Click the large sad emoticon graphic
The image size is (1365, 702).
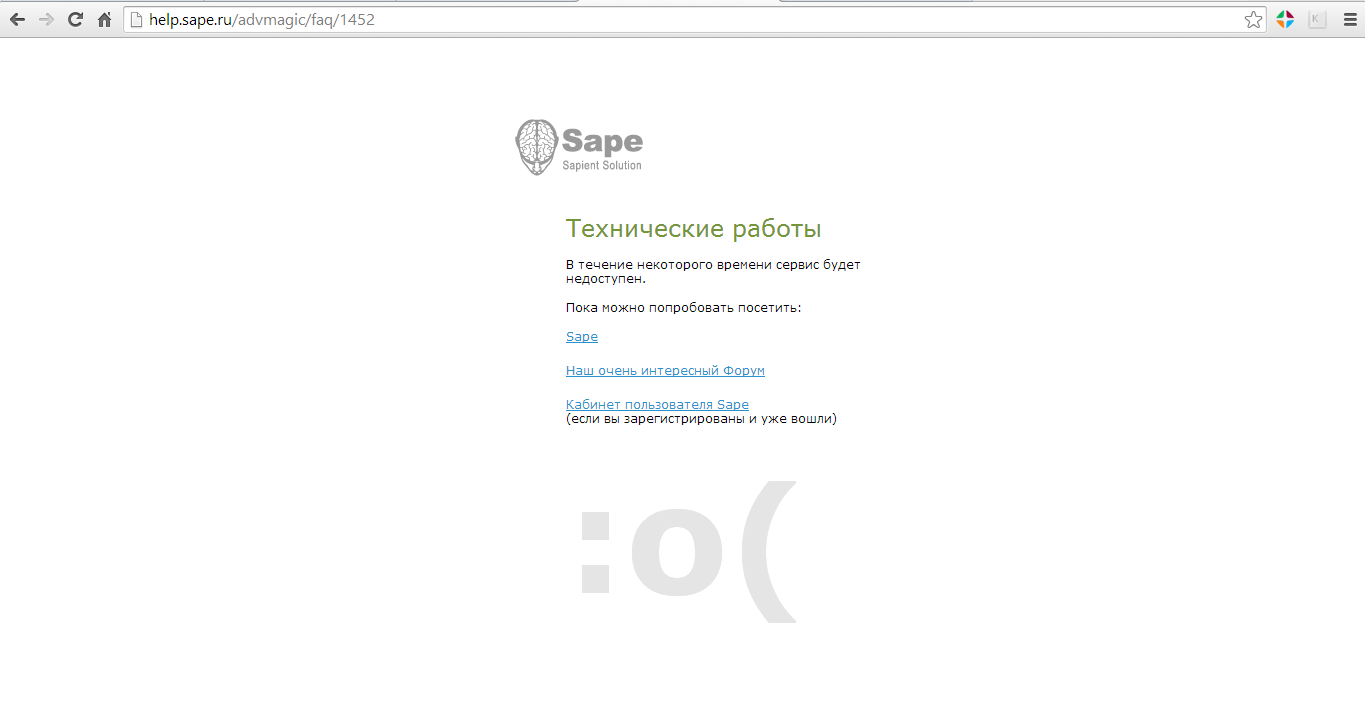[686, 553]
